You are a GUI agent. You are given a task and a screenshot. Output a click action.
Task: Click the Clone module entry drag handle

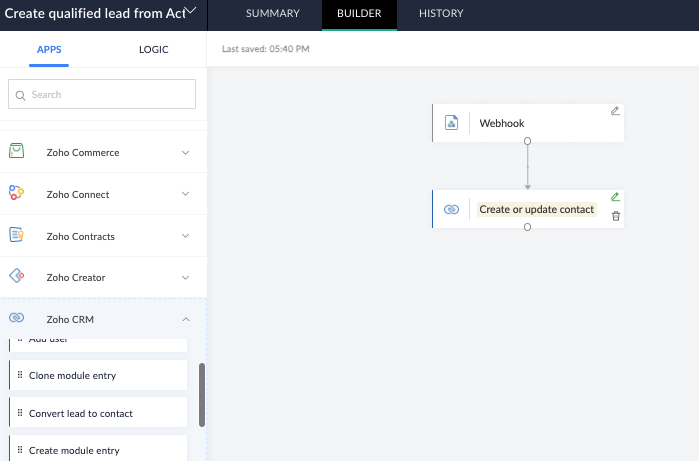[20, 375]
